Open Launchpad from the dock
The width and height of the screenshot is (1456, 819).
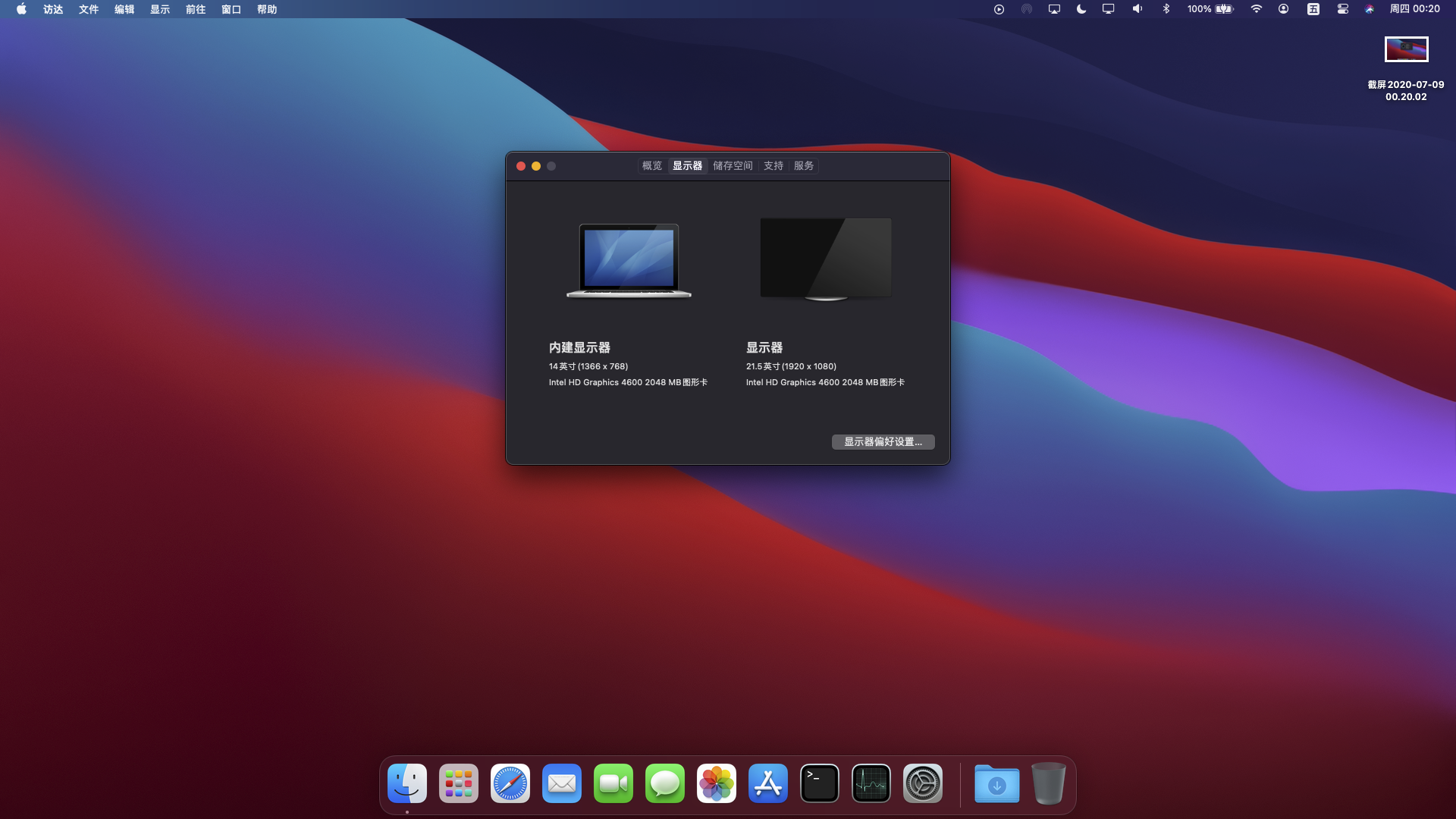pyautogui.click(x=459, y=783)
